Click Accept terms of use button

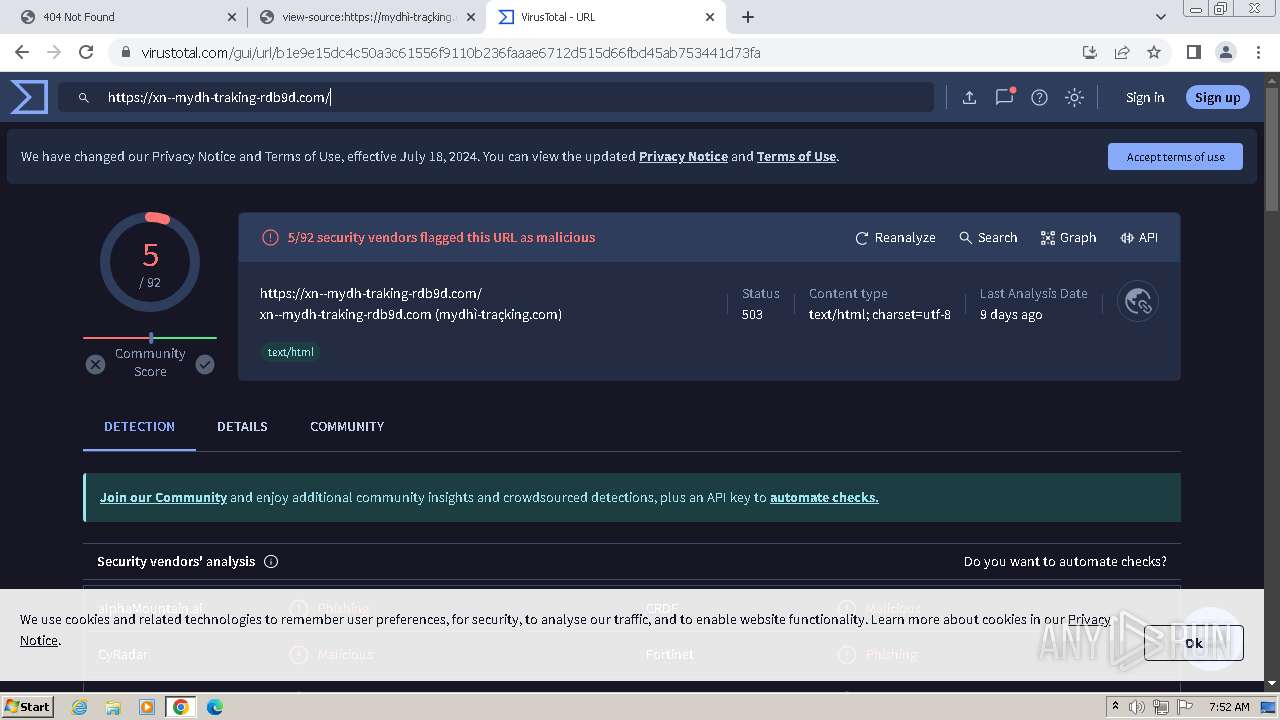tap(1175, 156)
